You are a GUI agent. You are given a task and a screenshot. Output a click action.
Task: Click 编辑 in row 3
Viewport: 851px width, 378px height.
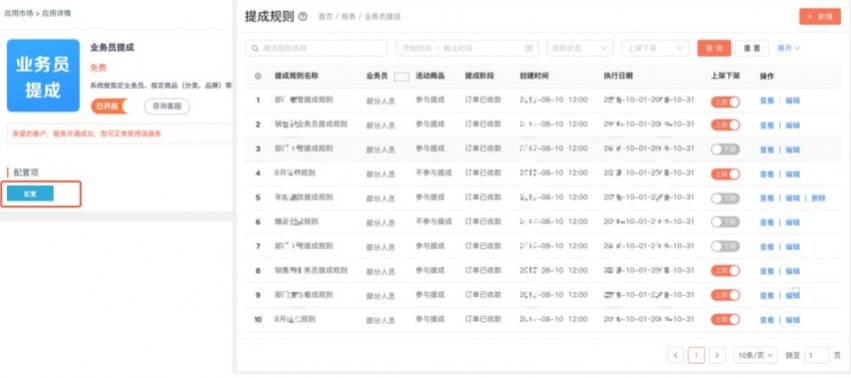coord(793,150)
